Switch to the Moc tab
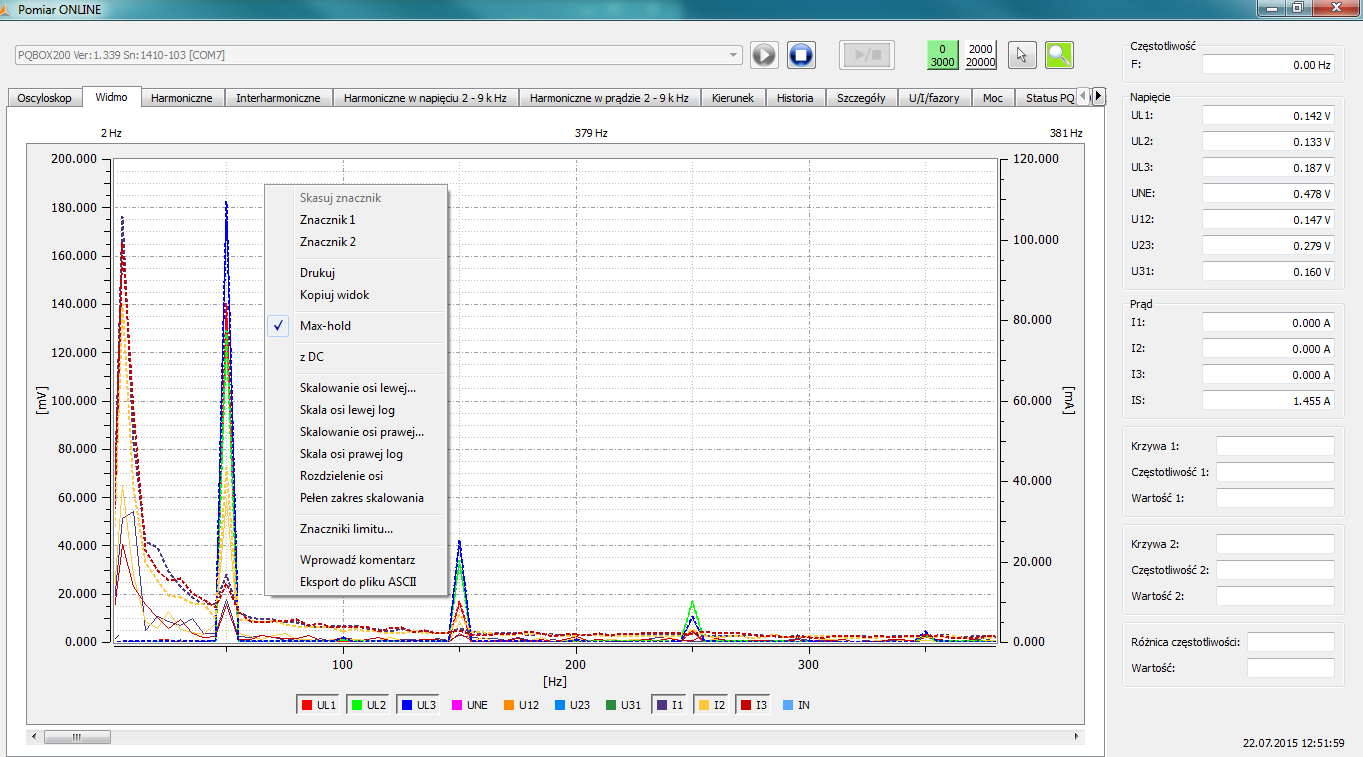This screenshot has width=1363, height=757. pos(992,98)
